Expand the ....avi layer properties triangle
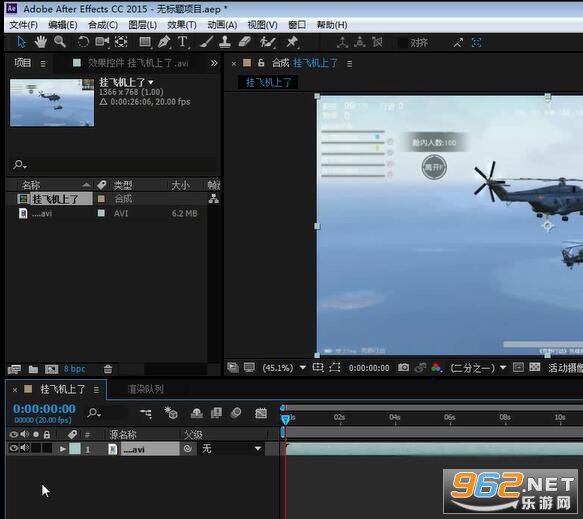Image resolution: width=583 pixels, height=519 pixels. pyautogui.click(x=62, y=449)
